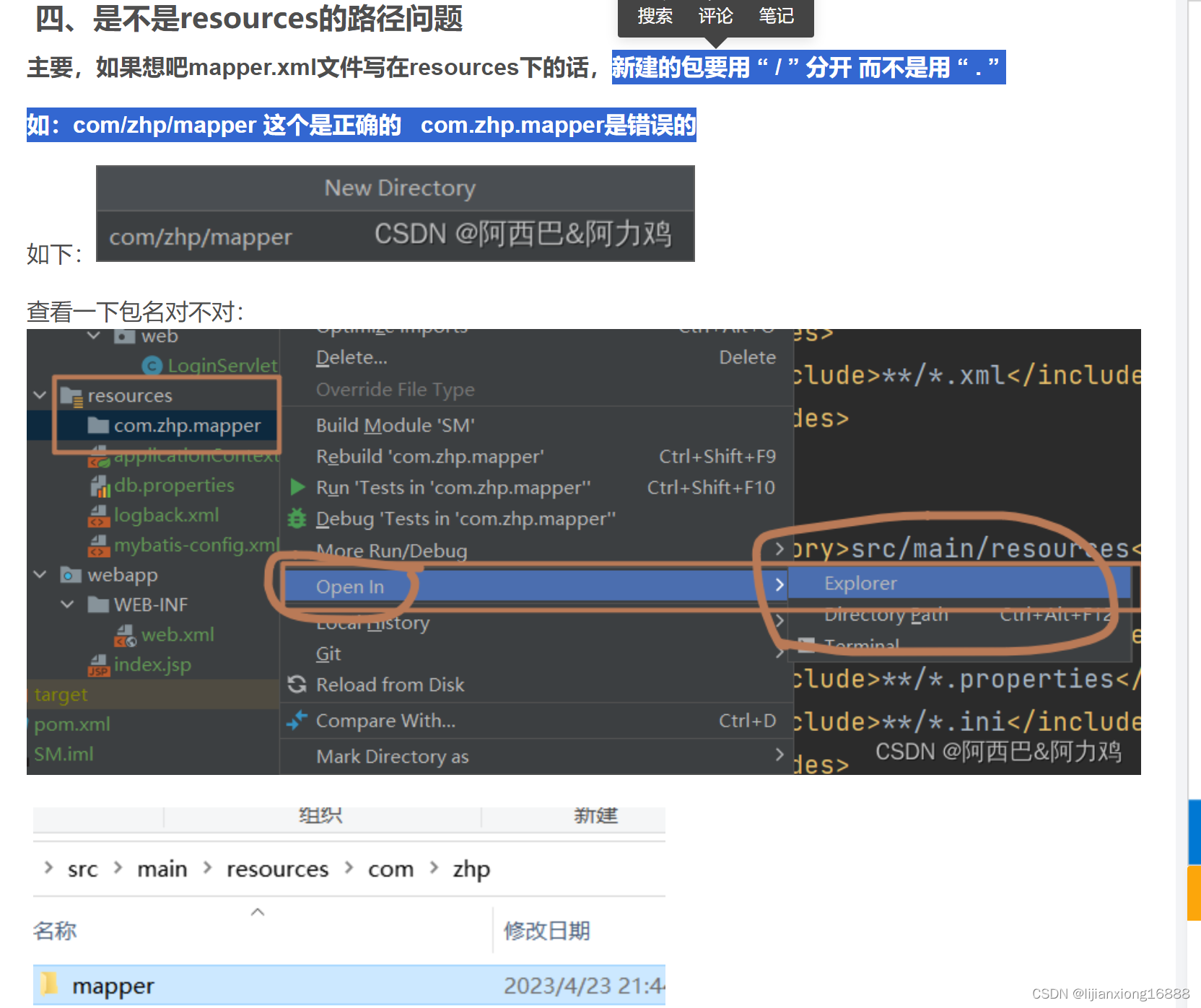Select 'Open In' from the context menu

click(349, 586)
